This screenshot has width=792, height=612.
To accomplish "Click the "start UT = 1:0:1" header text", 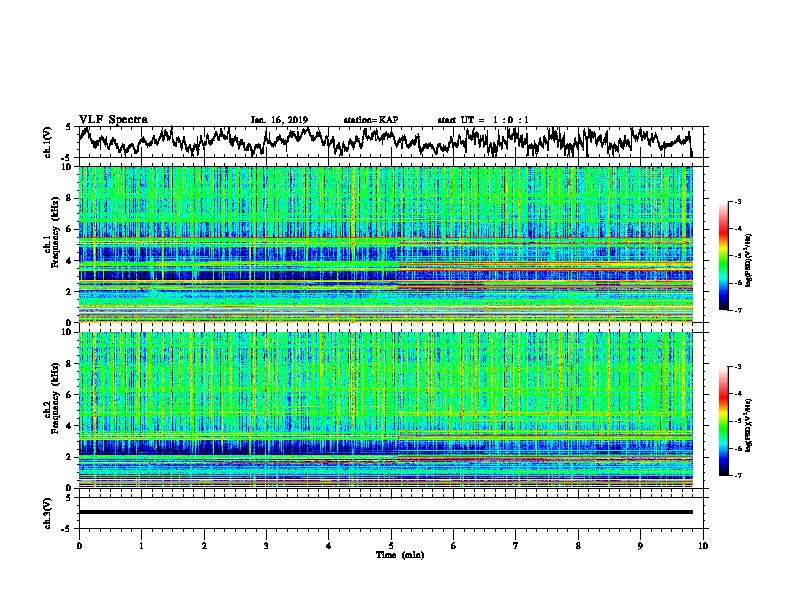I will [x=483, y=120].
